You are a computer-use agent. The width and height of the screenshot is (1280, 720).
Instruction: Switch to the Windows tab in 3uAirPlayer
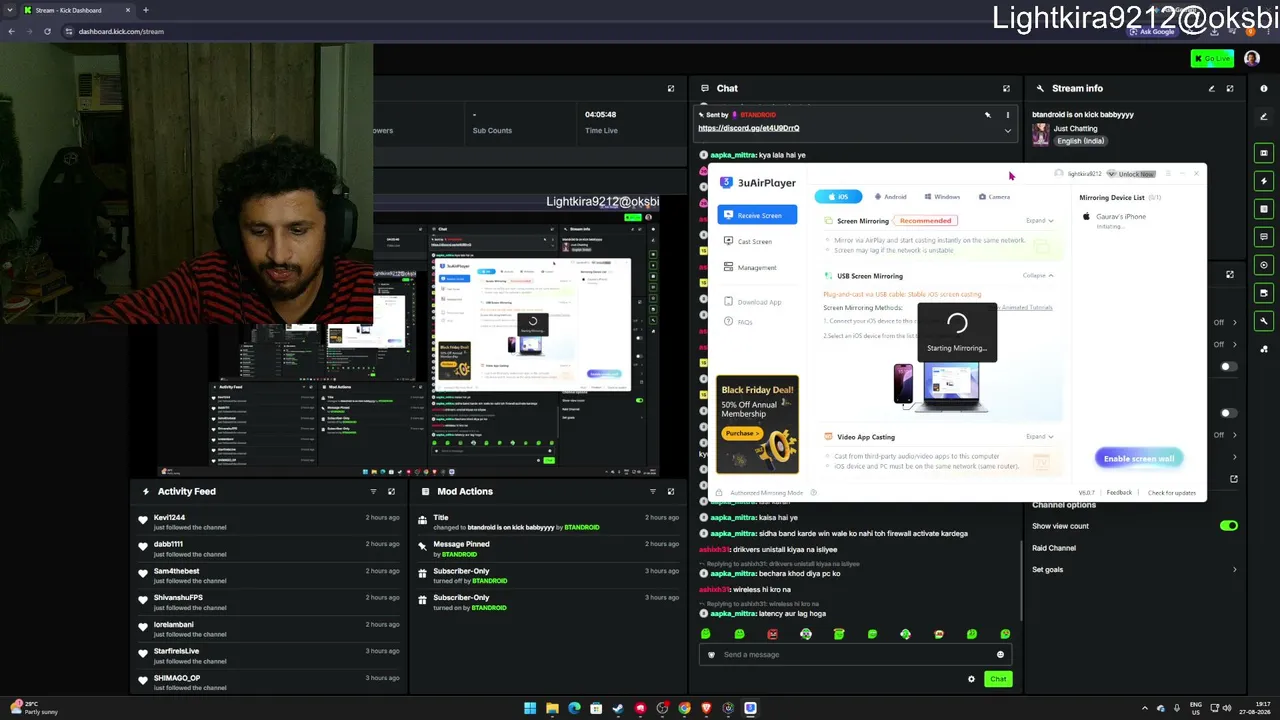(x=942, y=197)
